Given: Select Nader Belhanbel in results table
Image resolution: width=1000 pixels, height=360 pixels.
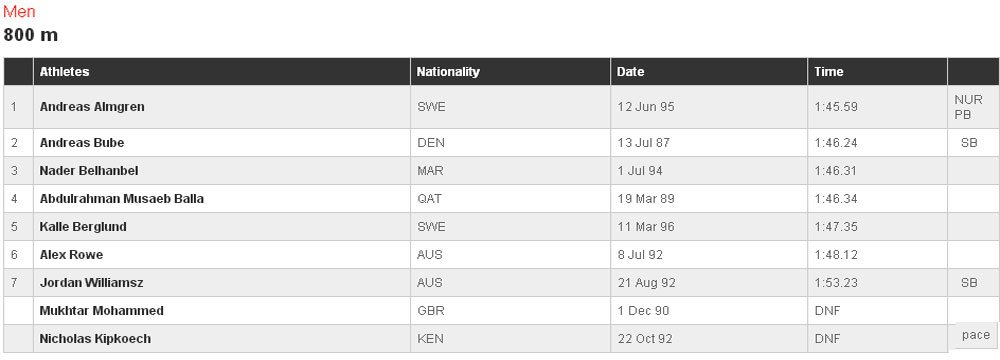Looking at the screenshot, I should click(89, 170).
